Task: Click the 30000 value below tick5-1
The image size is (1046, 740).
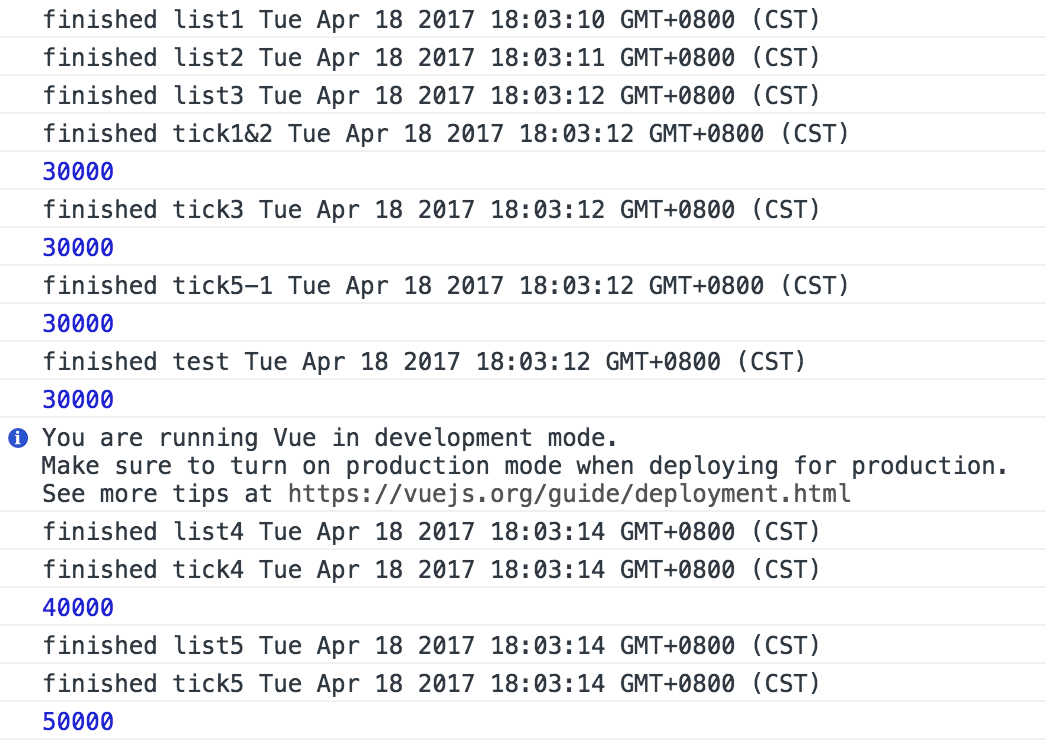Action: (78, 324)
